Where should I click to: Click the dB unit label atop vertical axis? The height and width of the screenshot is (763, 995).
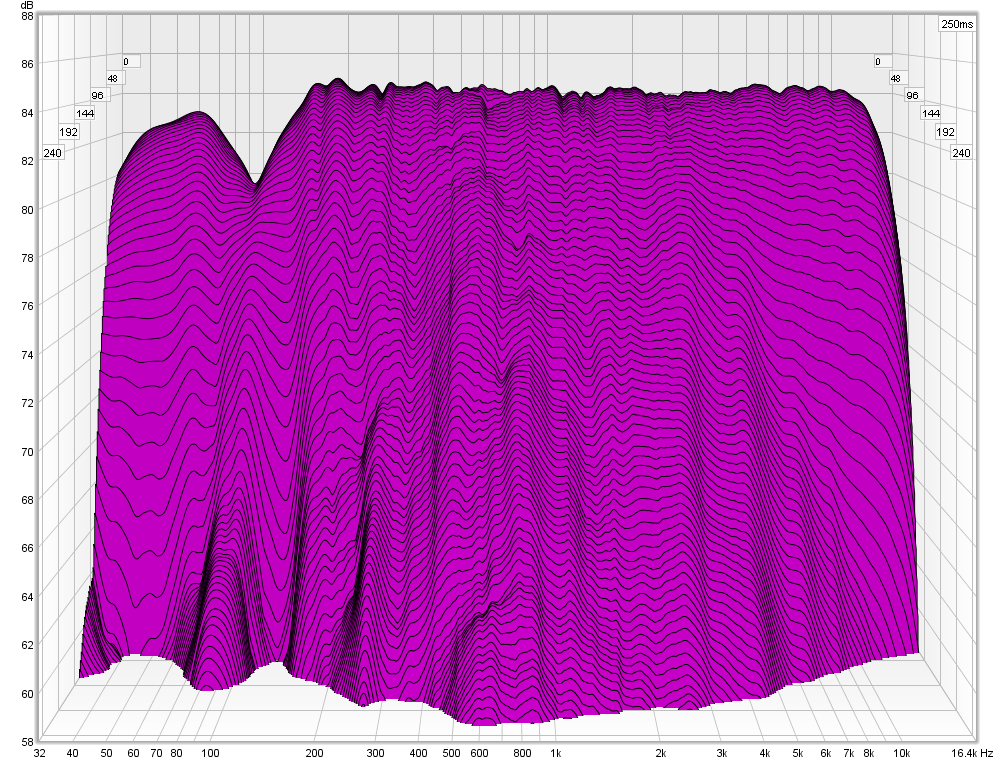tap(26, 4)
